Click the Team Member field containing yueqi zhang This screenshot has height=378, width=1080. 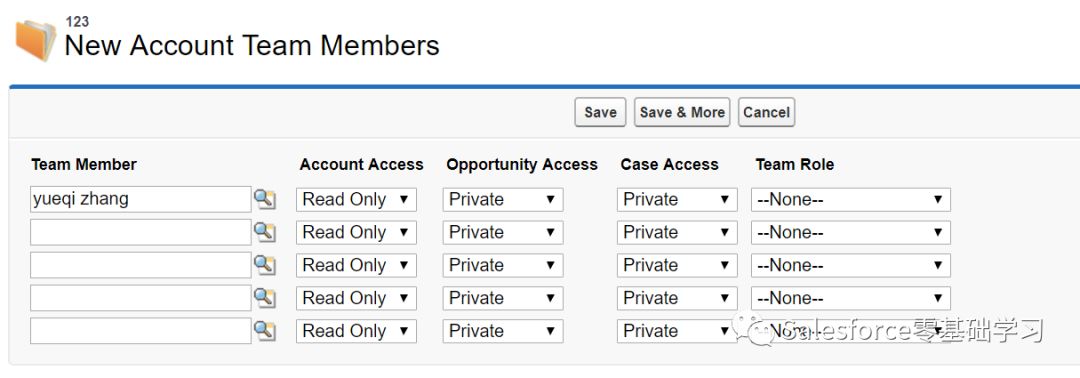pyautogui.click(x=141, y=200)
